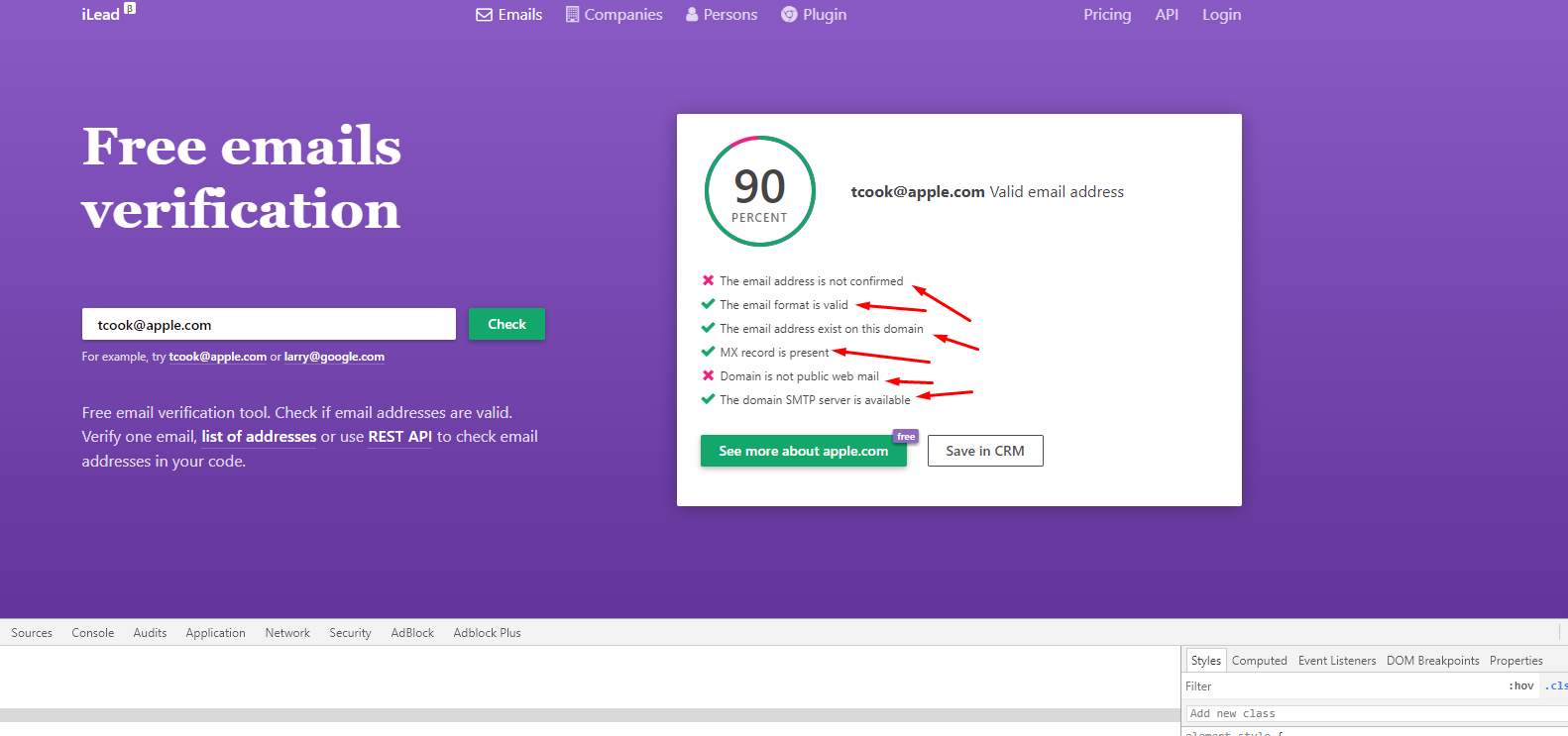The image size is (1568, 736).
Task: Open the Persons nav item
Action: click(x=722, y=15)
